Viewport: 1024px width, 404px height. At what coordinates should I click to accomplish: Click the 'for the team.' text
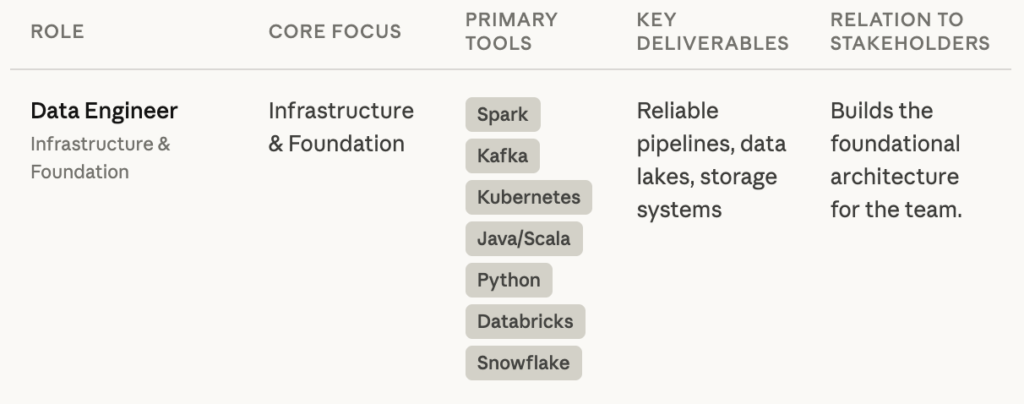(895, 211)
